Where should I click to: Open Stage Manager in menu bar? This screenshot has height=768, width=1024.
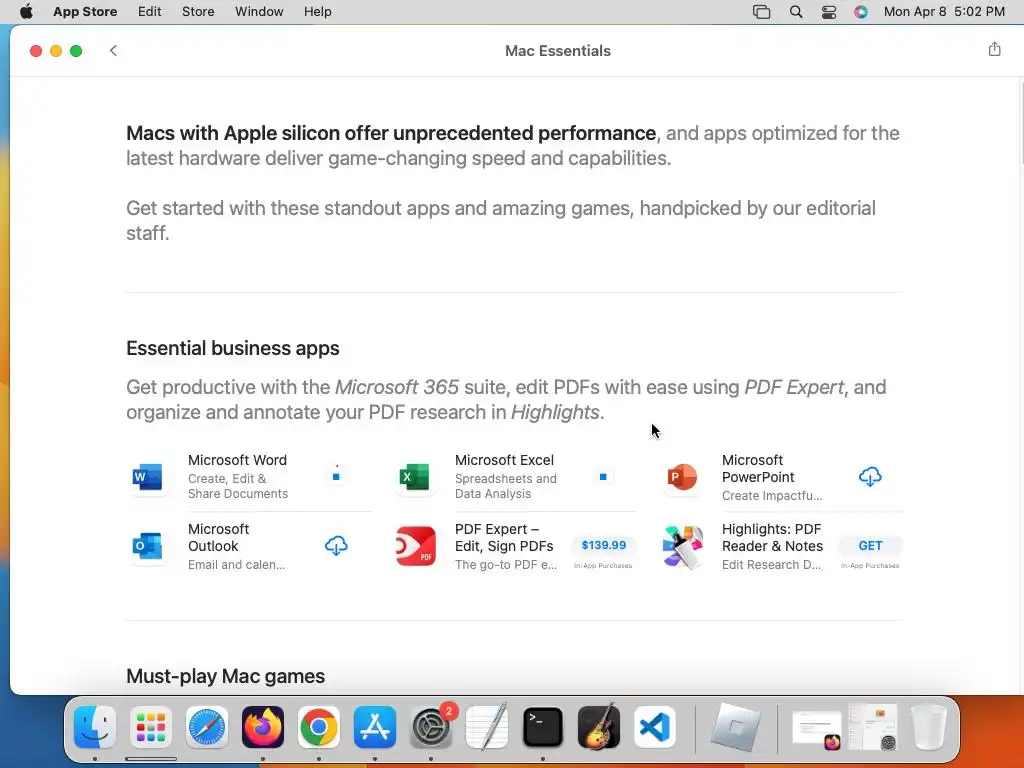click(761, 12)
